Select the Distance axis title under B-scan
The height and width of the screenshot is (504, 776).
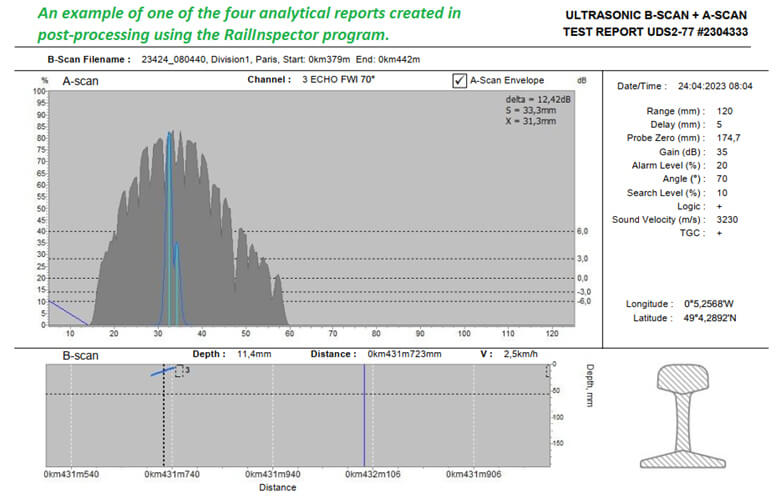[x=278, y=488]
